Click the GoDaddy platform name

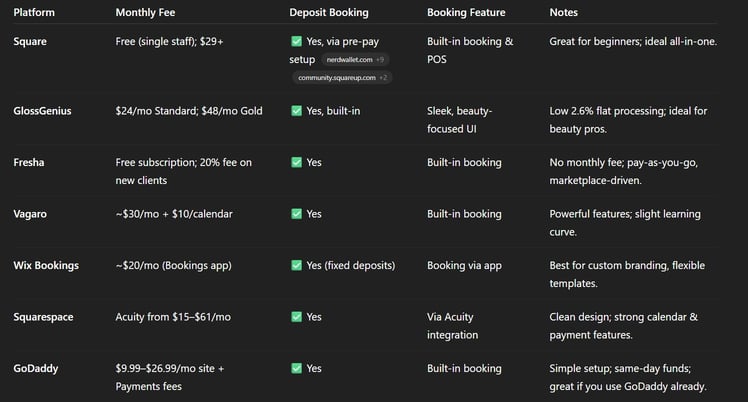tap(36, 369)
